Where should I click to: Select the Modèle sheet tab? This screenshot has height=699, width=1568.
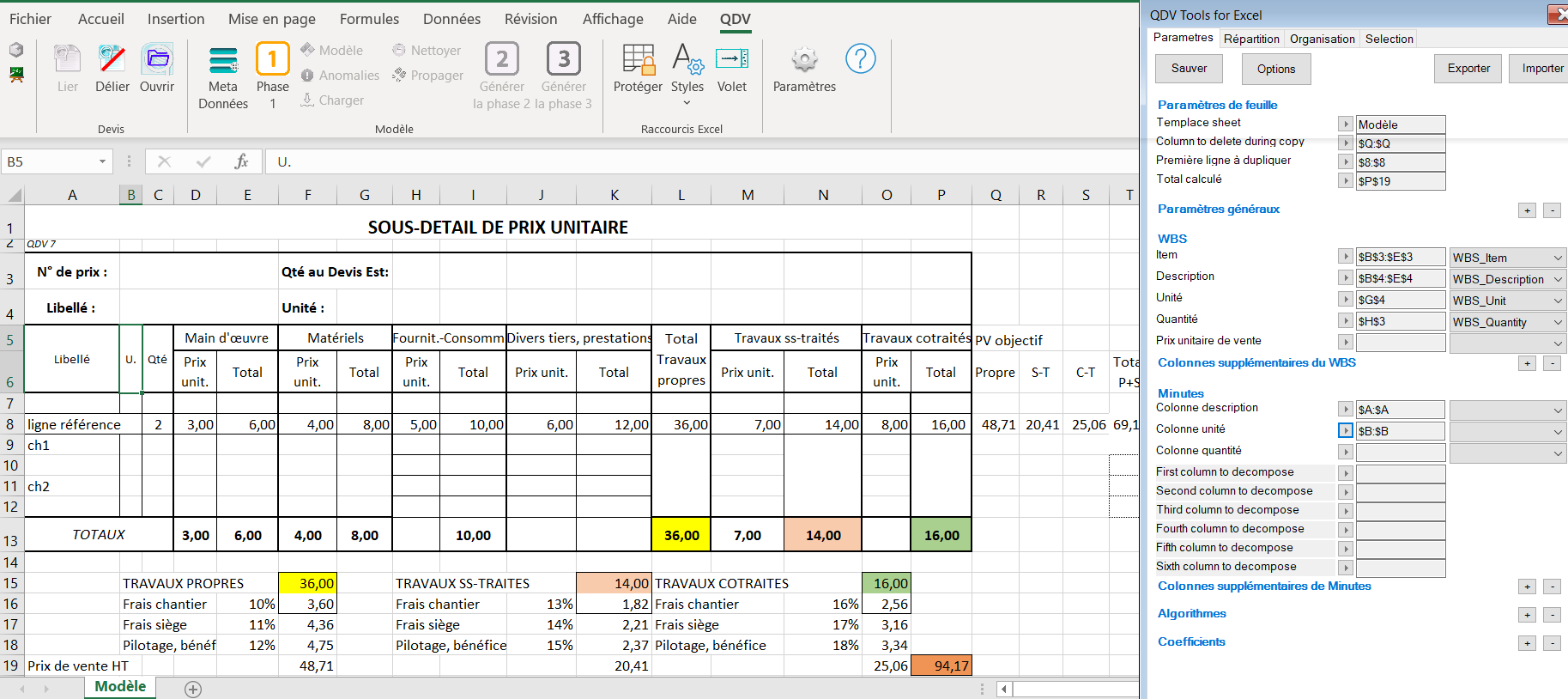tap(120, 687)
